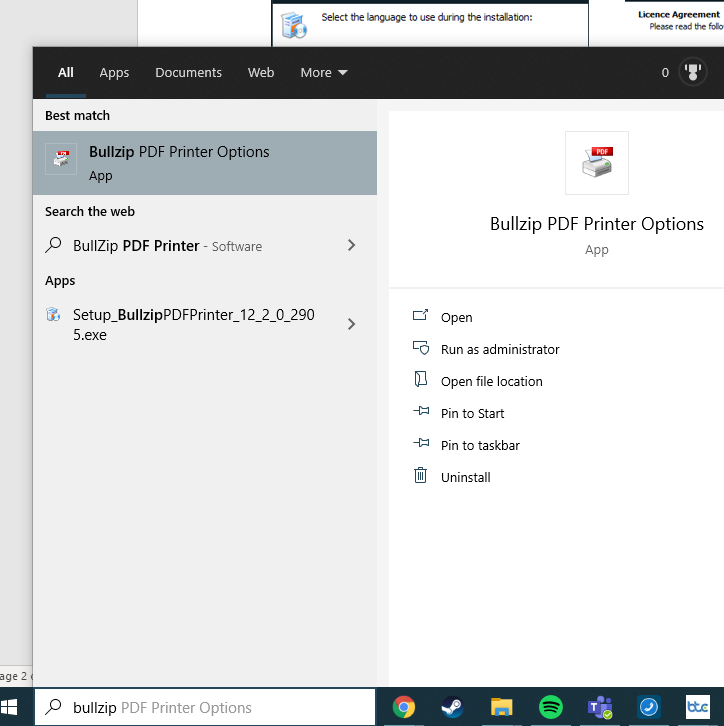Switch to the All search tab
Image resolution: width=724 pixels, height=726 pixels.
tap(66, 73)
